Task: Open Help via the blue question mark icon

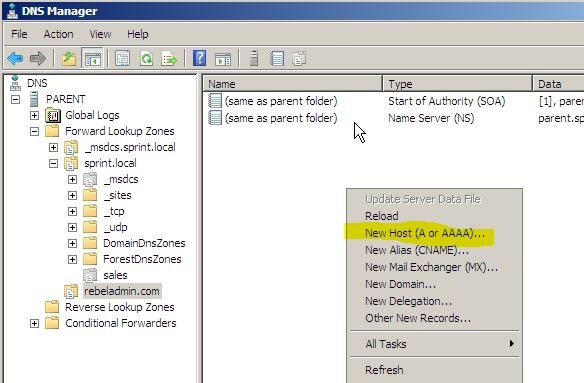Action: click(200, 58)
